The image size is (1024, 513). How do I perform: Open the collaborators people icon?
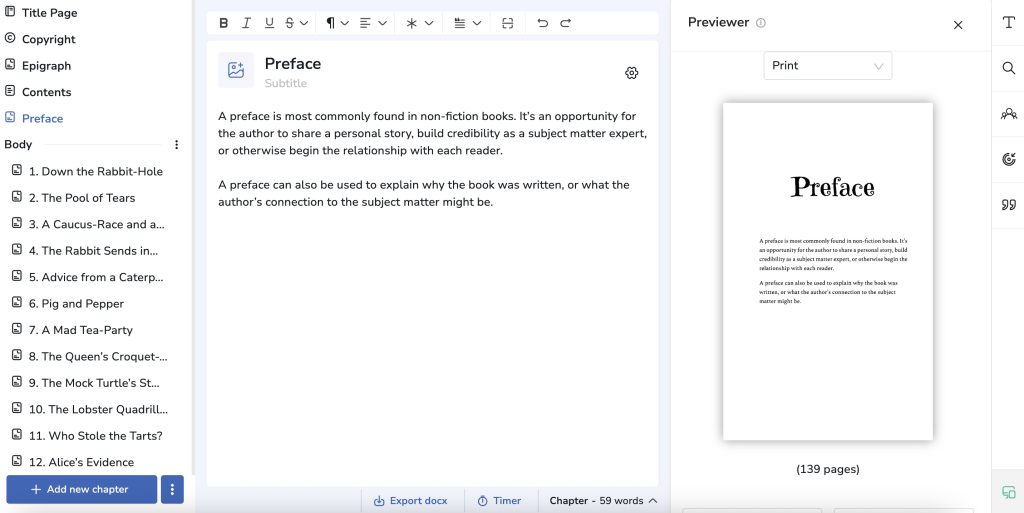click(1008, 114)
